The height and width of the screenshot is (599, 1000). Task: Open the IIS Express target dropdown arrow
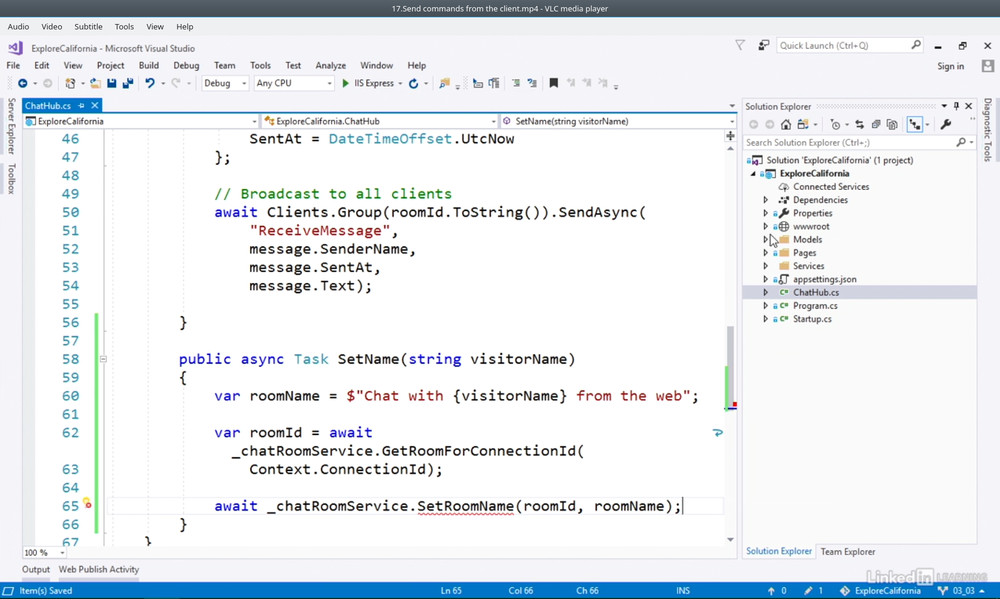(x=400, y=84)
